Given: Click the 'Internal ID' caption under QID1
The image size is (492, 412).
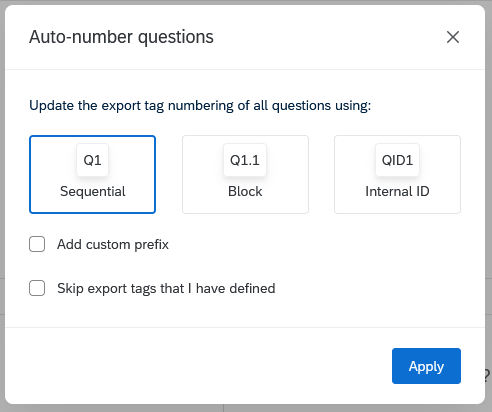Looking at the screenshot, I should [x=397, y=191].
